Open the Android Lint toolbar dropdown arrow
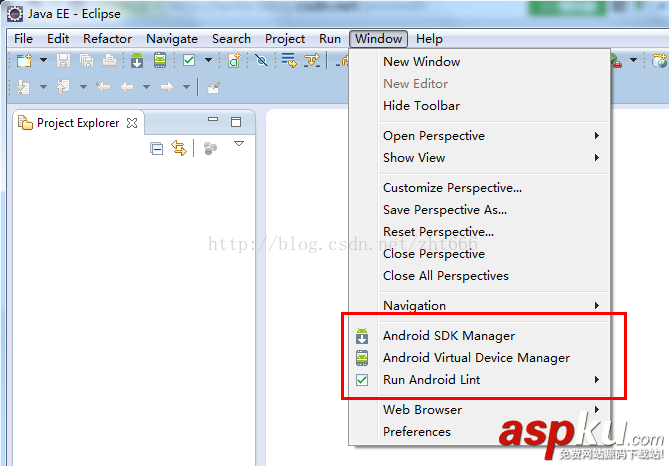Viewport: 669px width, 466px height. tap(208, 60)
